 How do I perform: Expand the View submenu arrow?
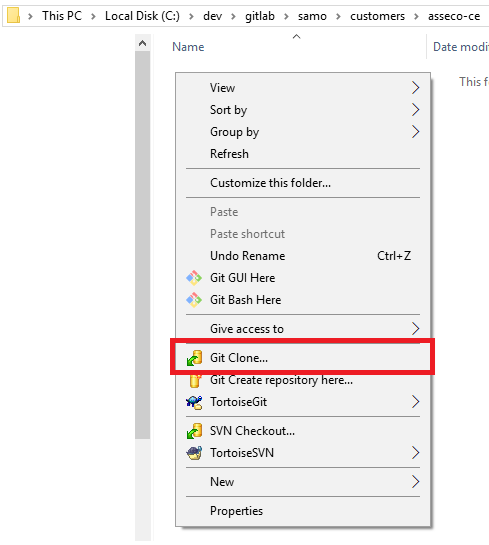click(416, 88)
